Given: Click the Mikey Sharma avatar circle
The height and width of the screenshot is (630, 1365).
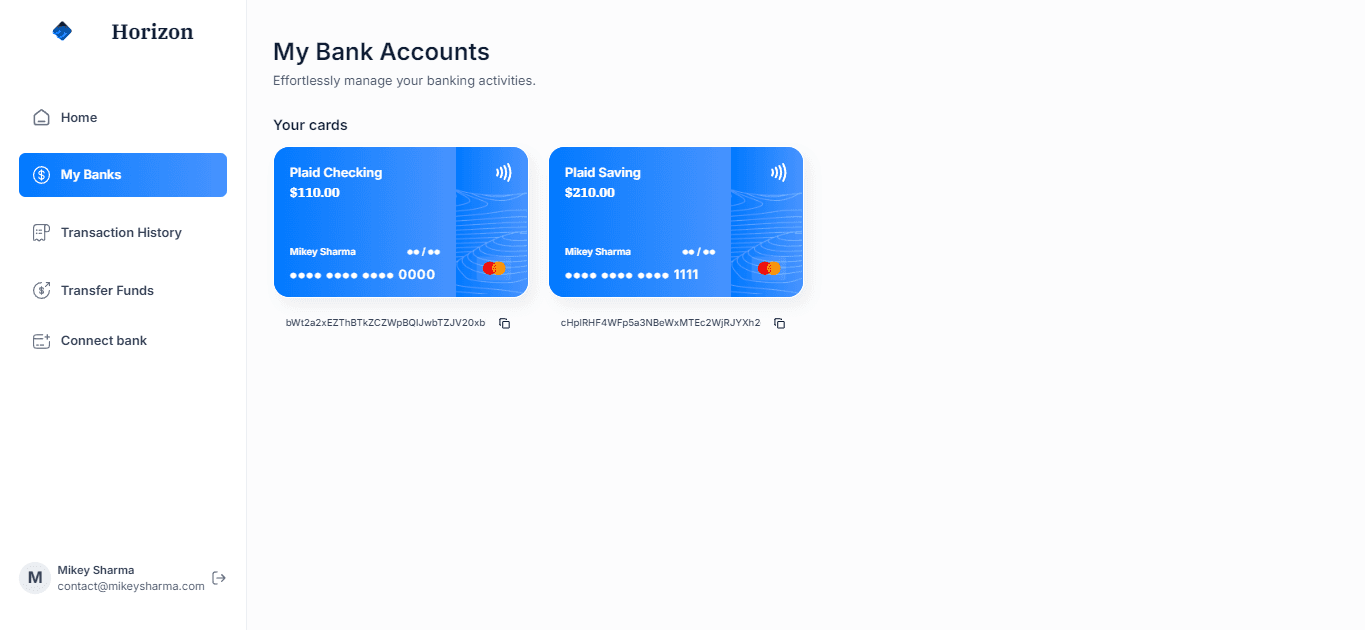Looking at the screenshot, I should tap(35, 578).
